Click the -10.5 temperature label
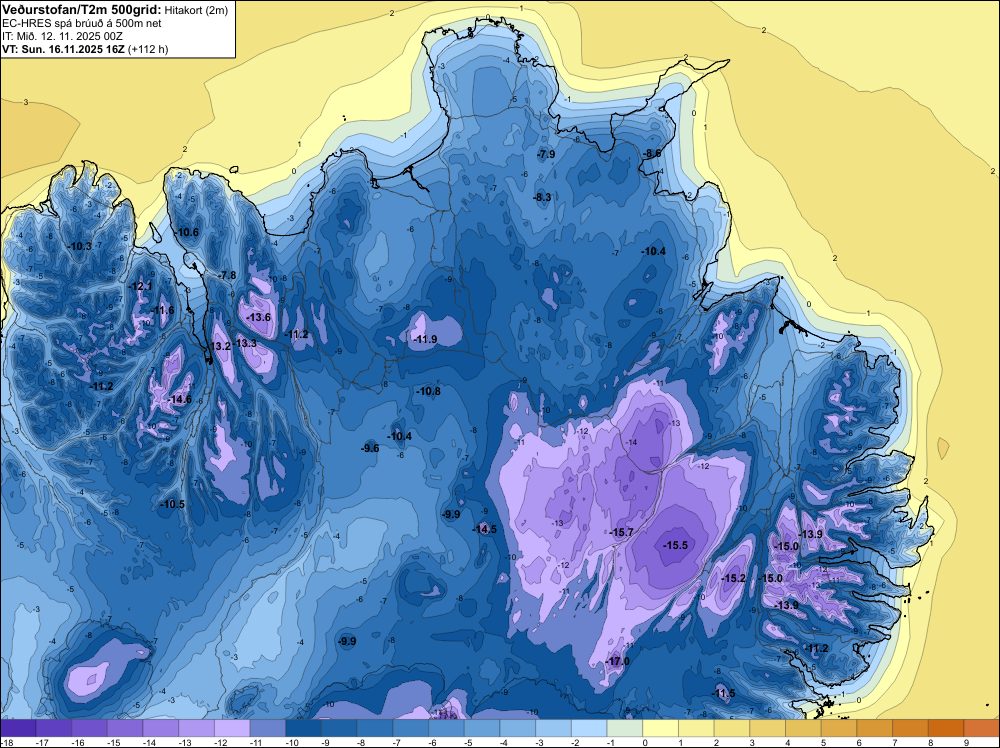This screenshot has width=1000, height=748. point(172,504)
